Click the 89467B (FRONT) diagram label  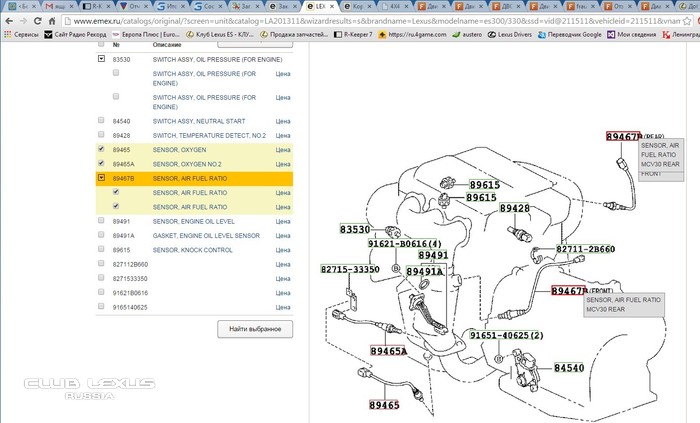coord(568,291)
